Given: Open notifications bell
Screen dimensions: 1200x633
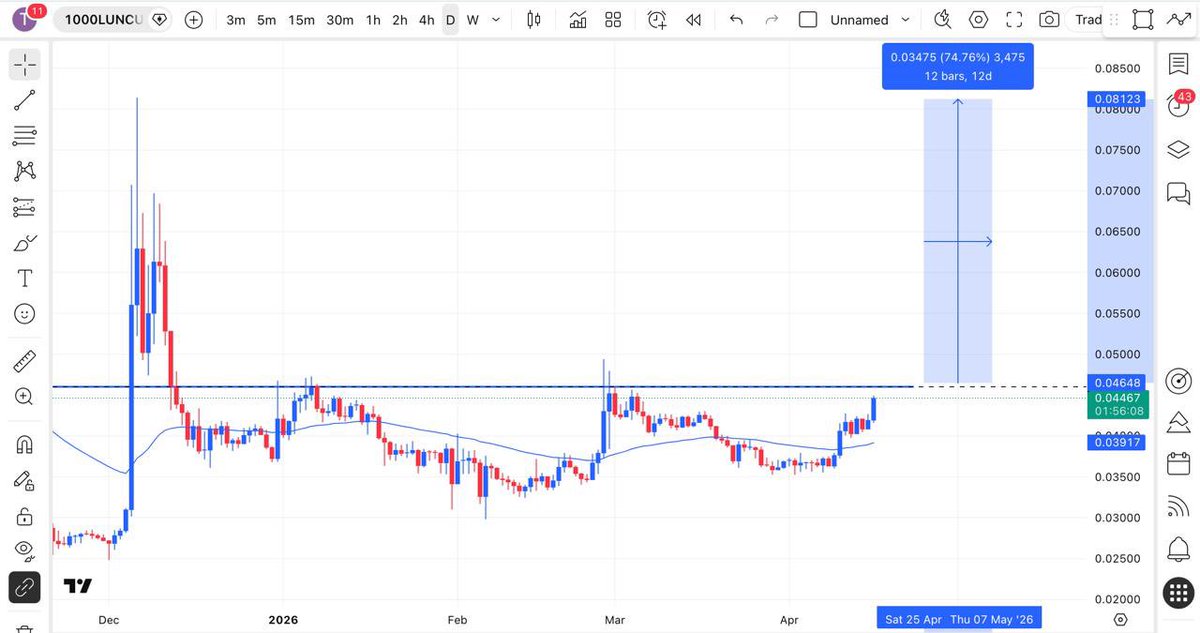Looking at the screenshot, I should click(1178, 549).
